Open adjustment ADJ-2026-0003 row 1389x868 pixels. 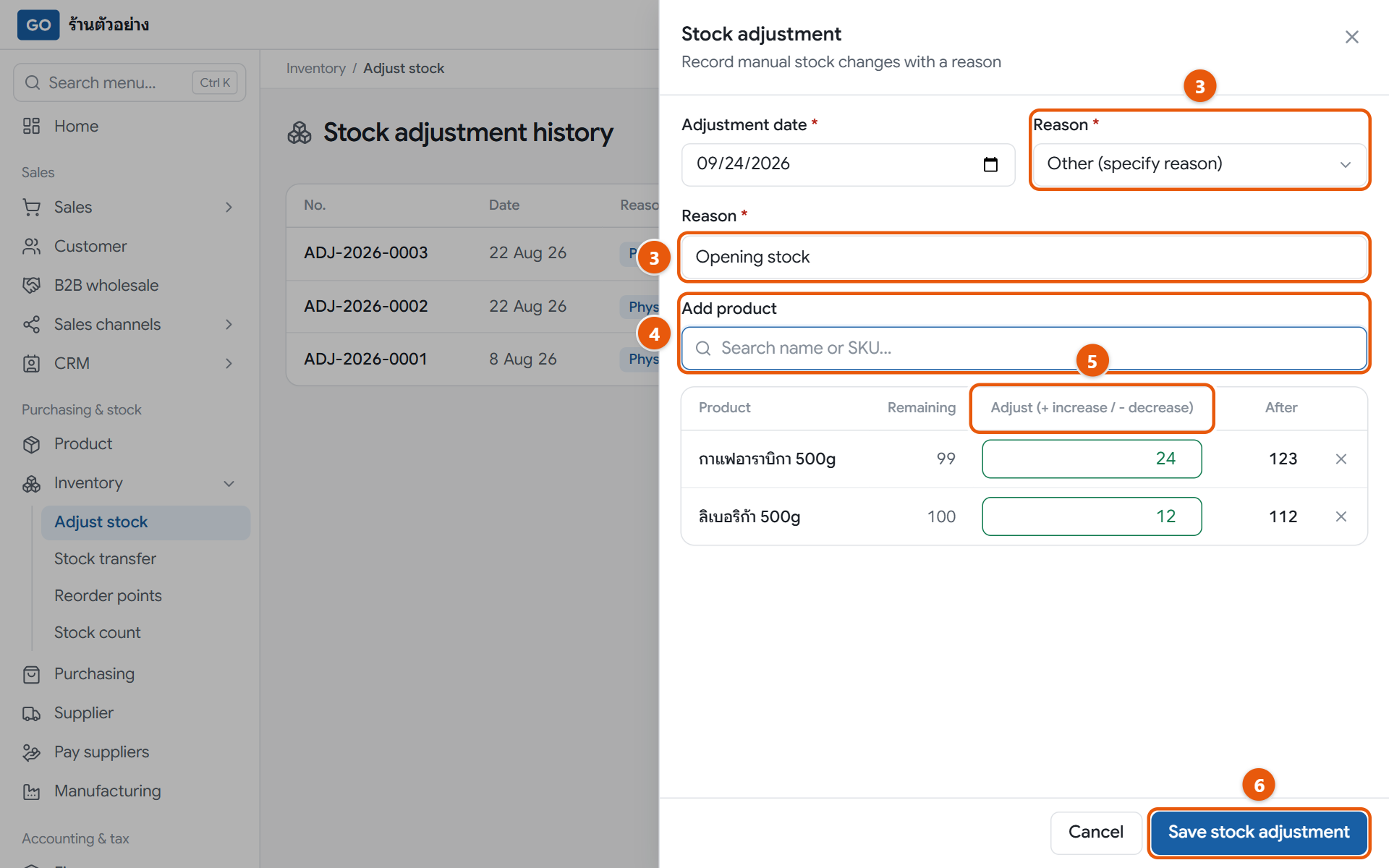(472, 253)
